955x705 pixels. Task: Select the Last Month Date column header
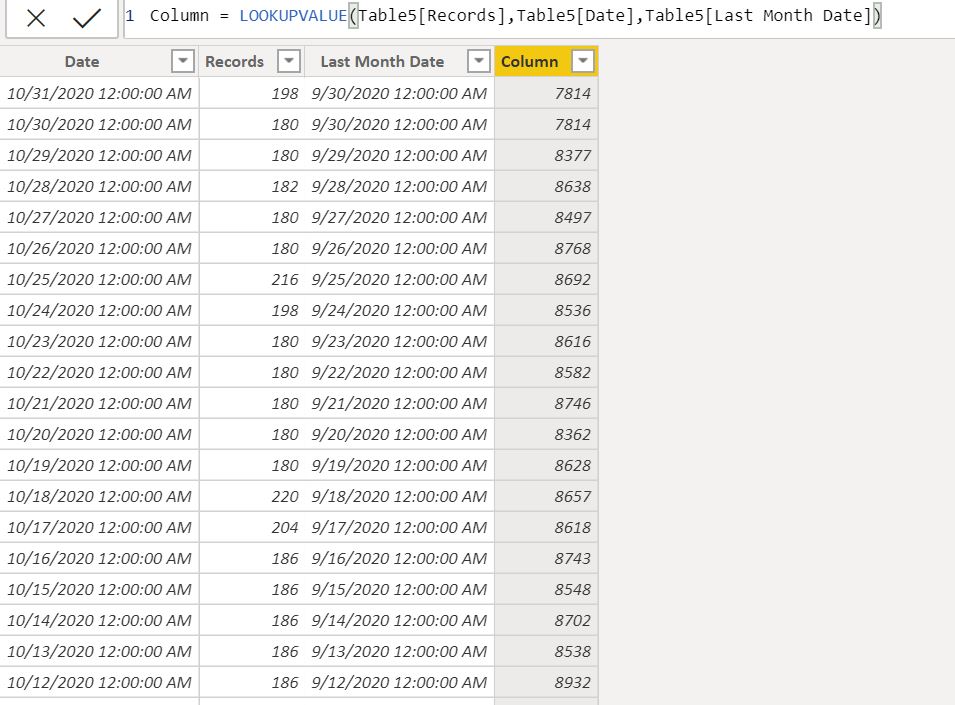382,61
